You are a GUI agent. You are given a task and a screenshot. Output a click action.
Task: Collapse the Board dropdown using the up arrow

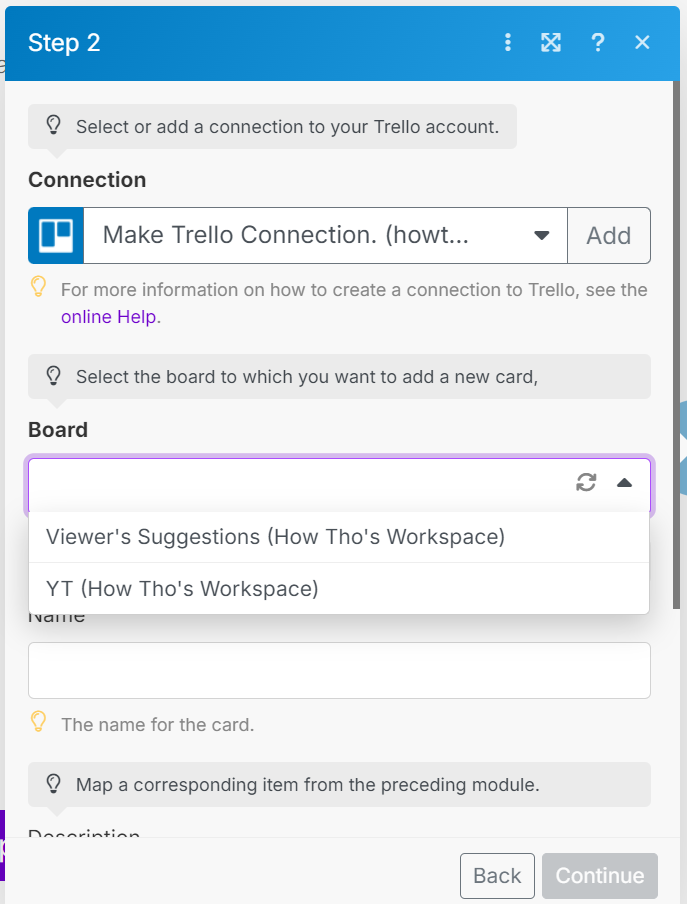624,483
